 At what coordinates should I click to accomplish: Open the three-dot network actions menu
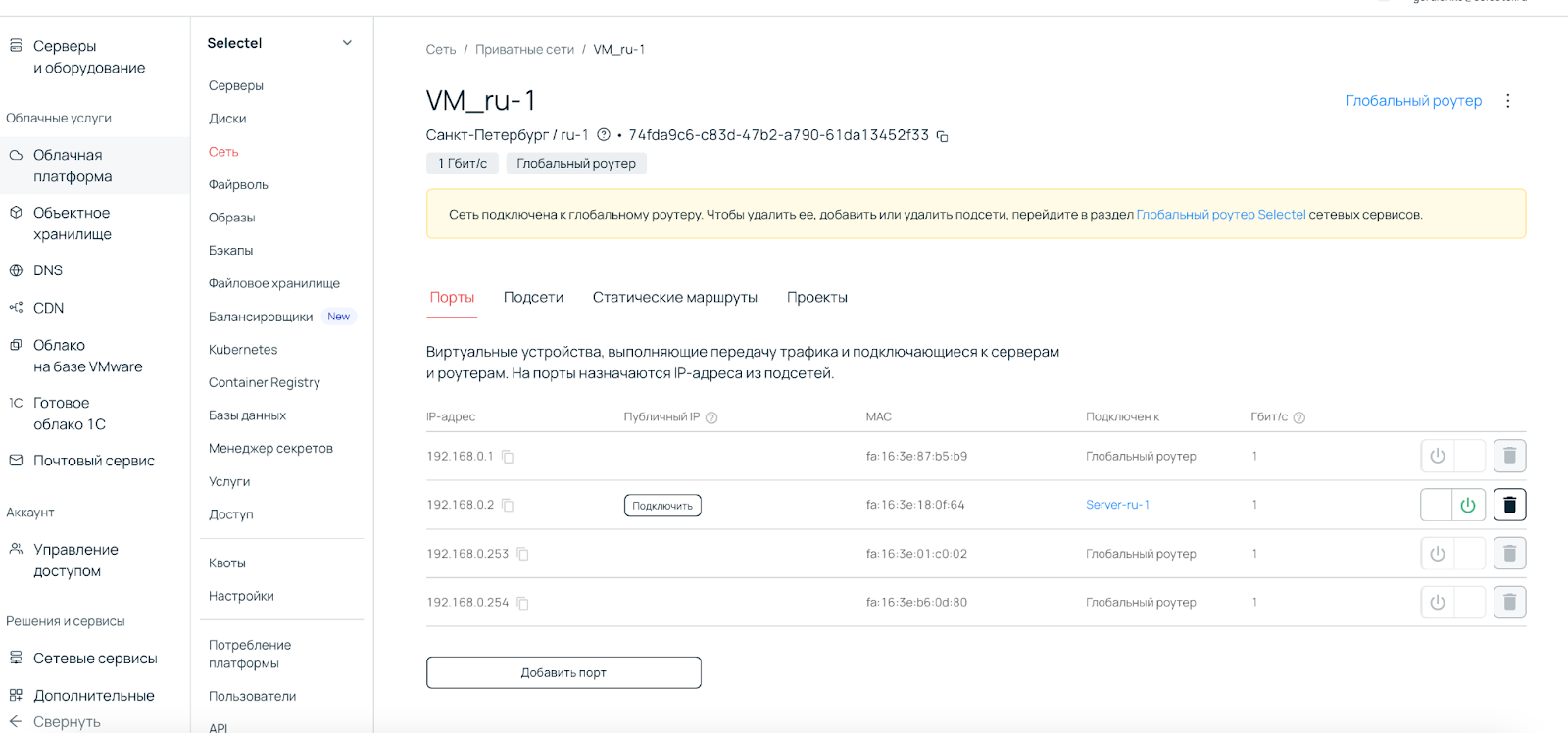pos(1508,101)
